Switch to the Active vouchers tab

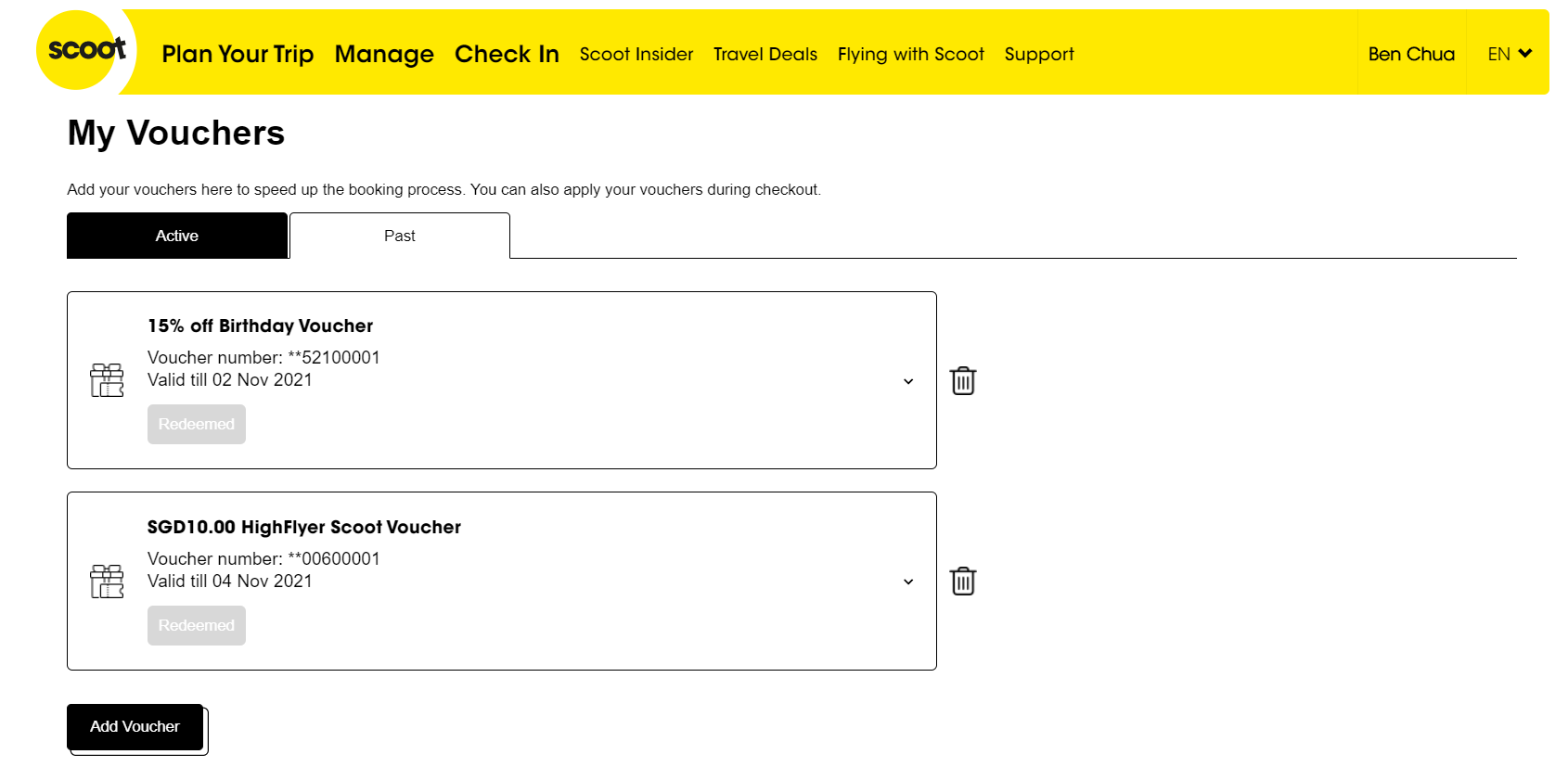pos(177,236)
